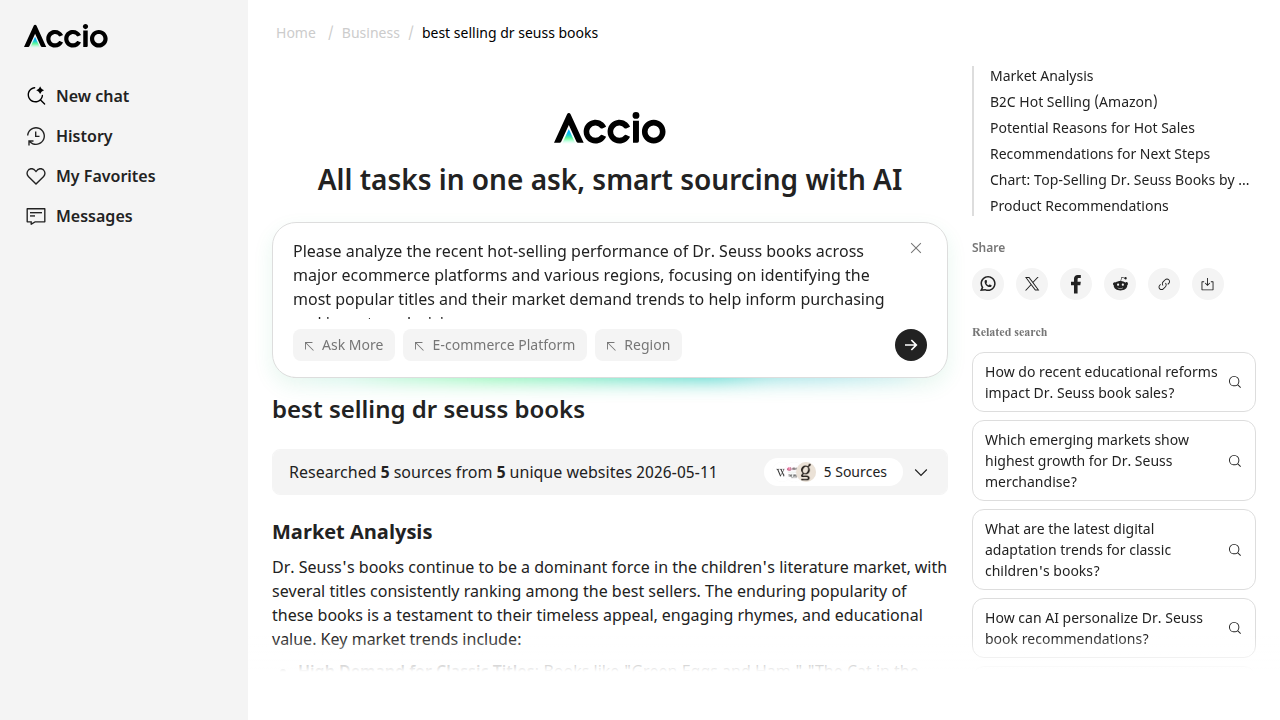Go to Business breadcrumb
The width and height of the screenshot is (1280, 720).
[x=370, y=33]
